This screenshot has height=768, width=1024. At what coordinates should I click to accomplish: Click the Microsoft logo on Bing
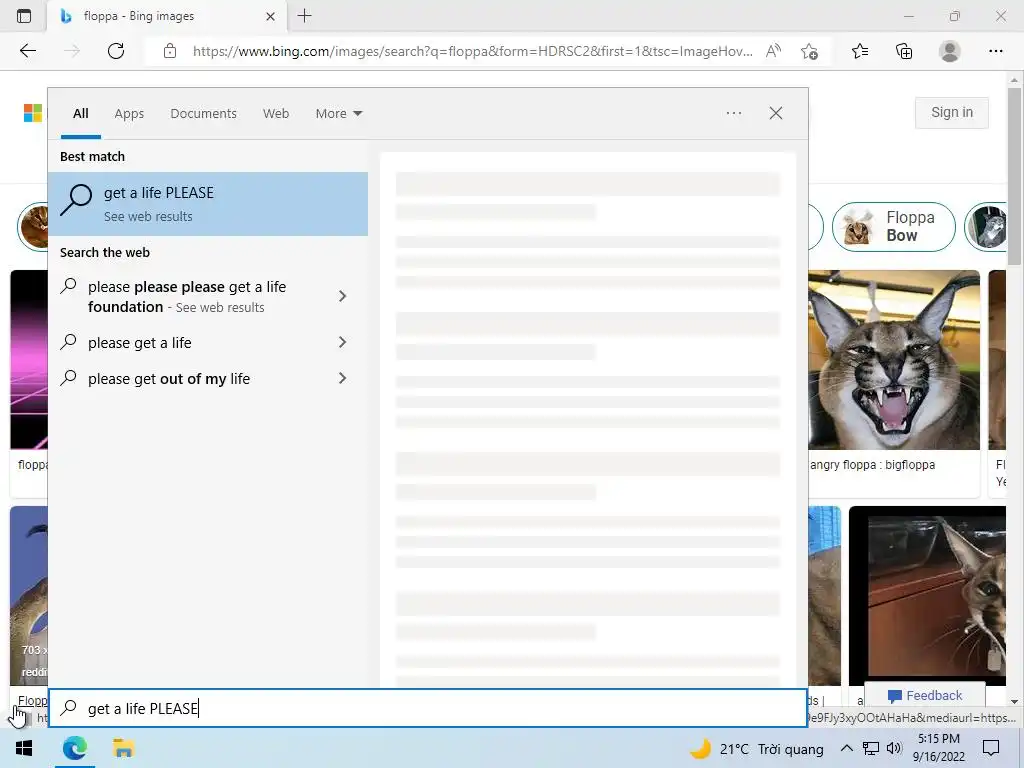pyautogui.click(x=33, y=113)
